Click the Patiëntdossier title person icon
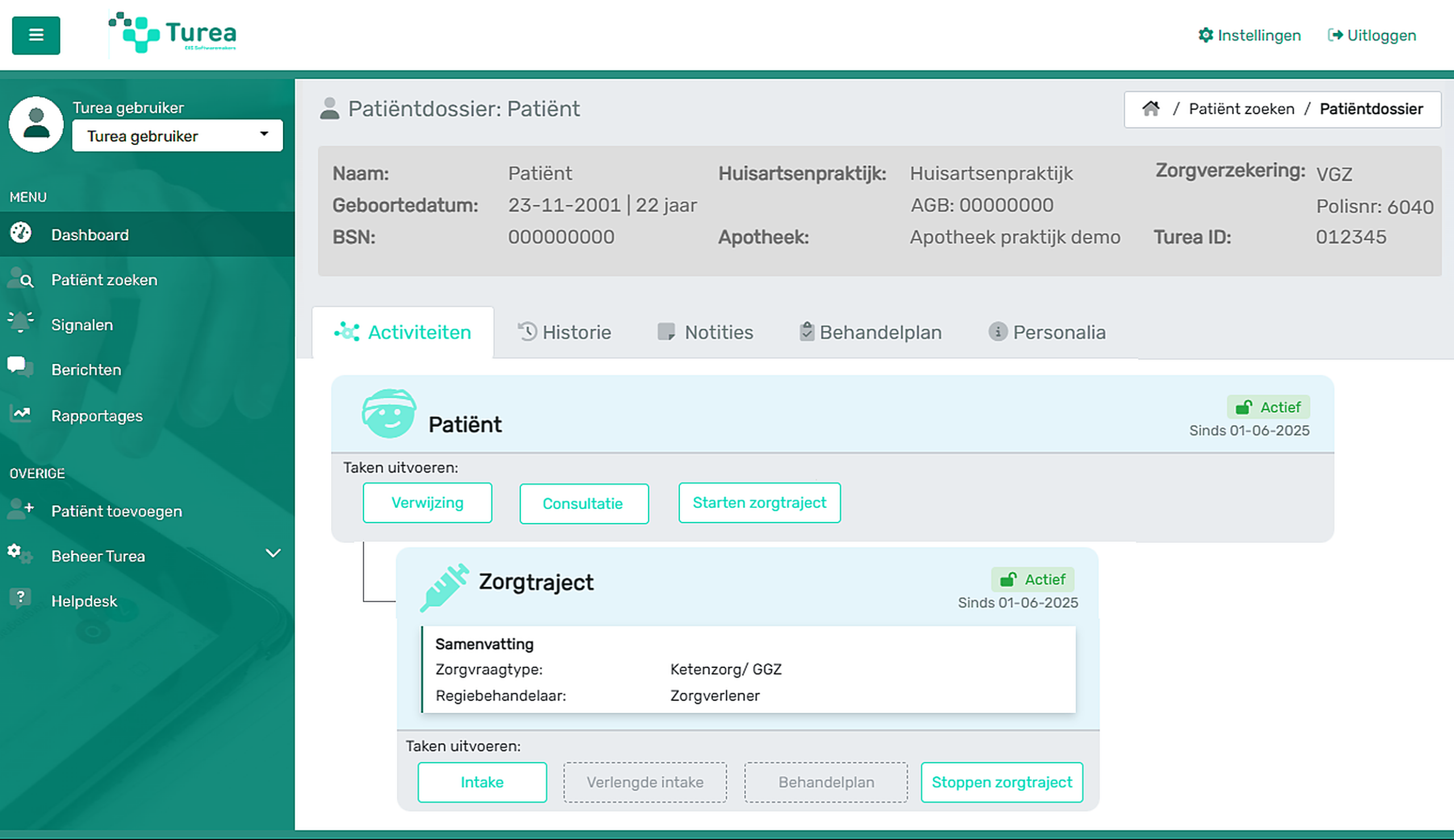The width and height of the screenshot is (1454, 840). point(329,108)
